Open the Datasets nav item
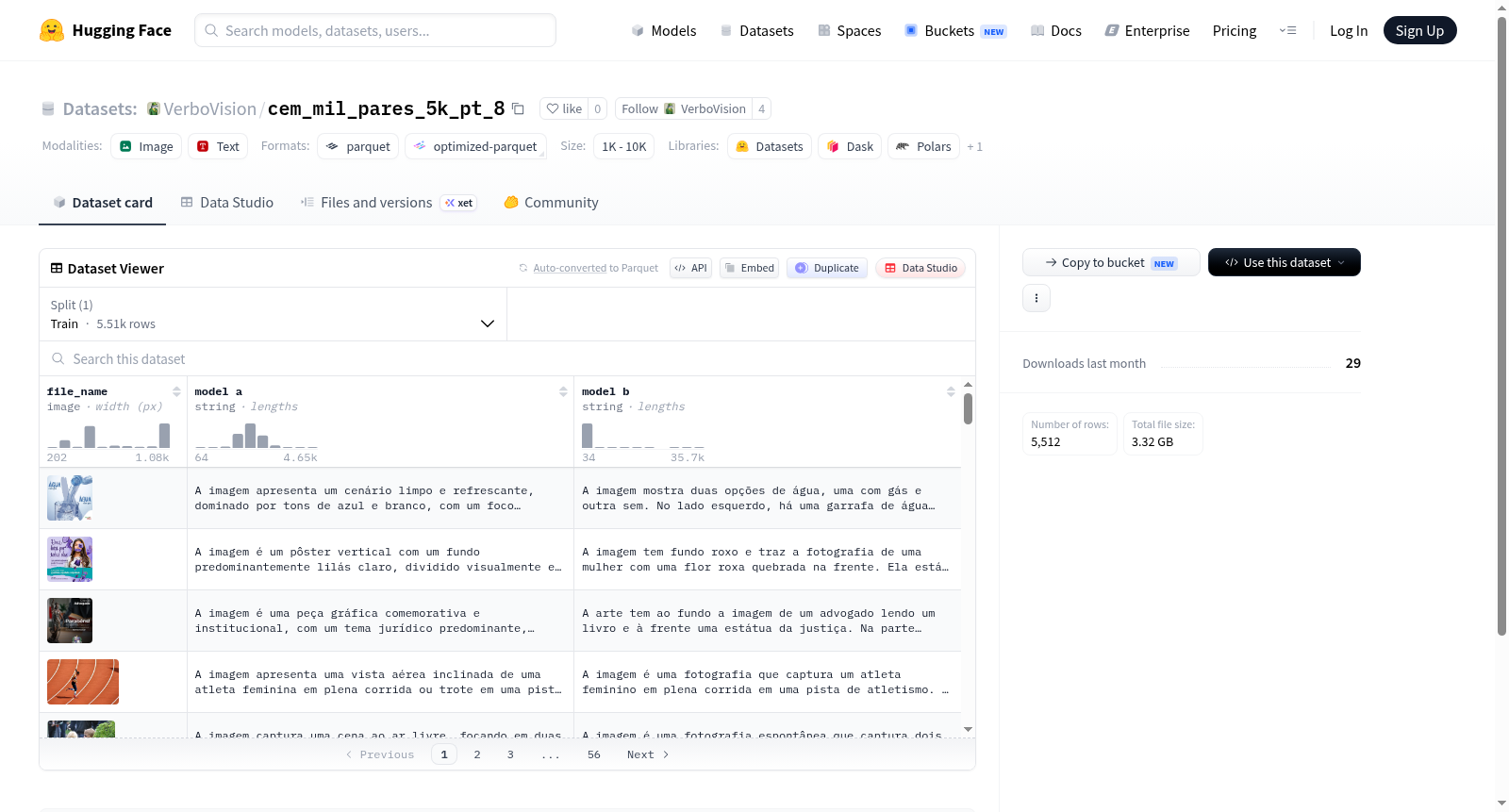Image resolution: width=1509 pixels, height=812 pixels. 756,31
